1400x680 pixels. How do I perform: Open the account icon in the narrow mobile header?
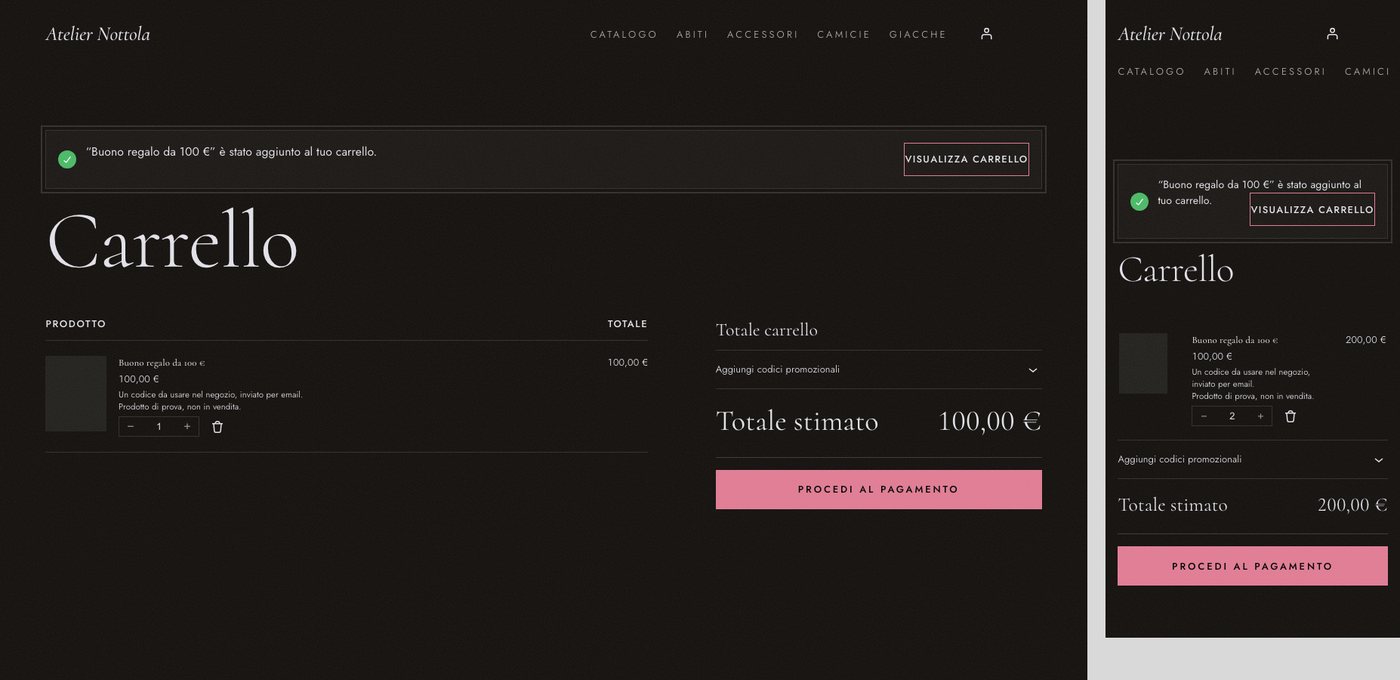(x=1332, y=34)
